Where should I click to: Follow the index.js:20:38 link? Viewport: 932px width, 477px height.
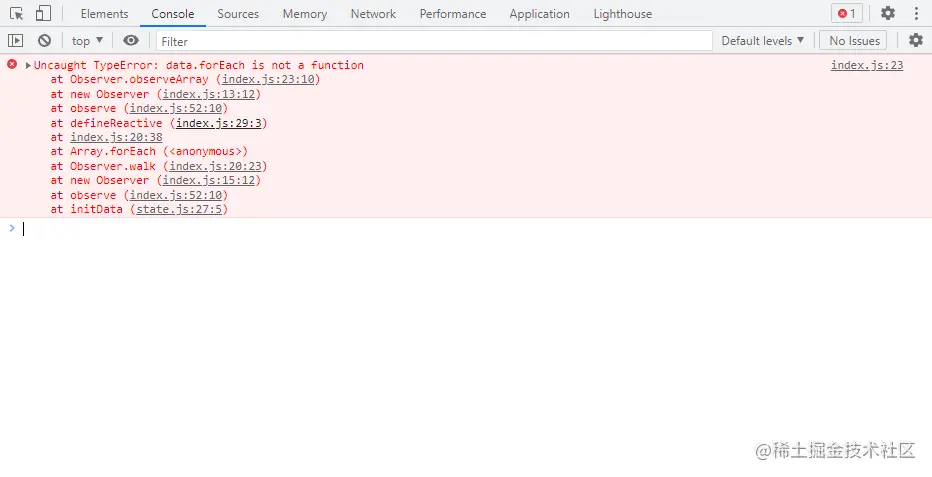(116, 137)
